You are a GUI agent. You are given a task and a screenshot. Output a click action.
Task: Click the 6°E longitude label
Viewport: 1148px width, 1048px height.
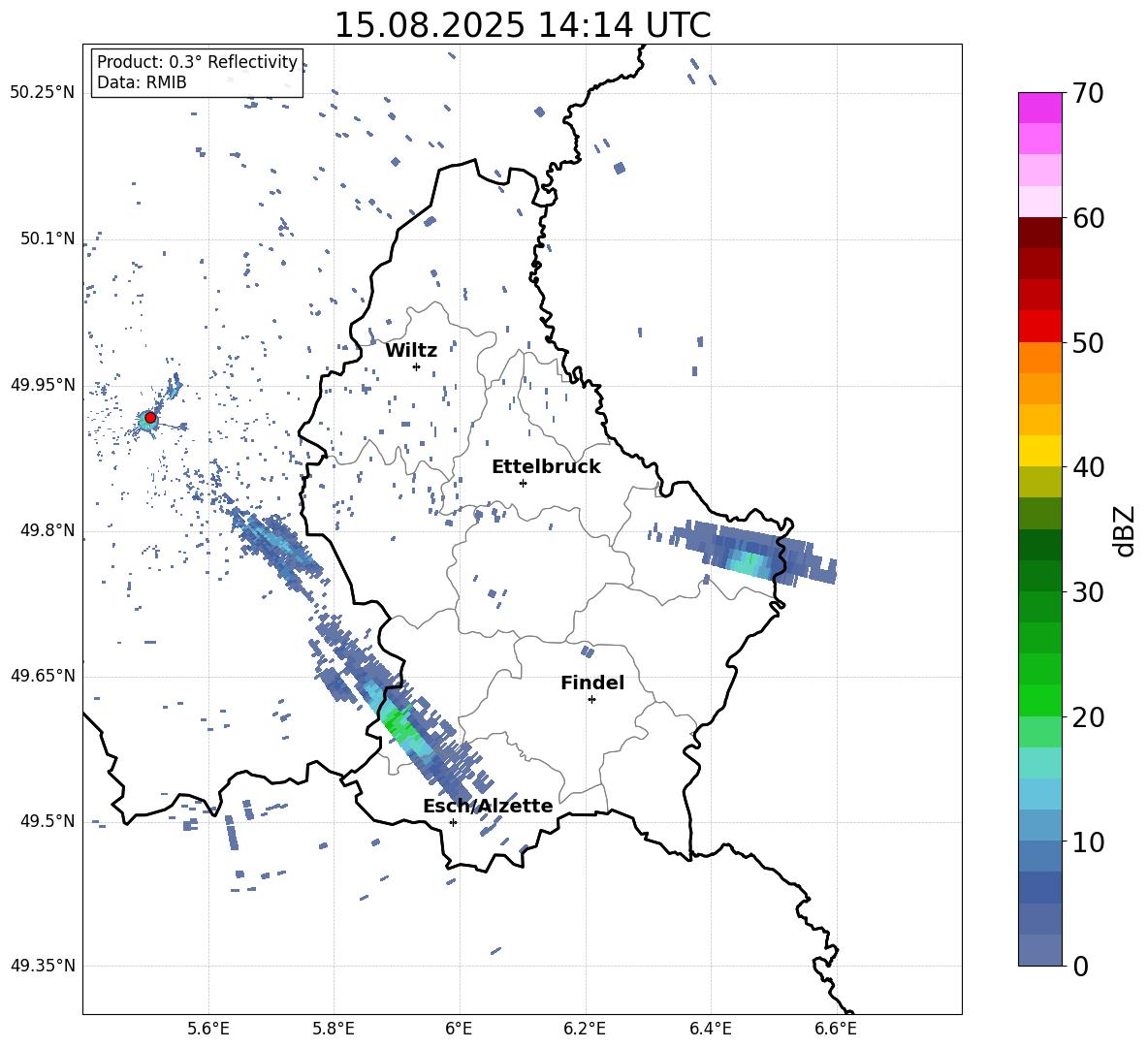pos(459,1029)
